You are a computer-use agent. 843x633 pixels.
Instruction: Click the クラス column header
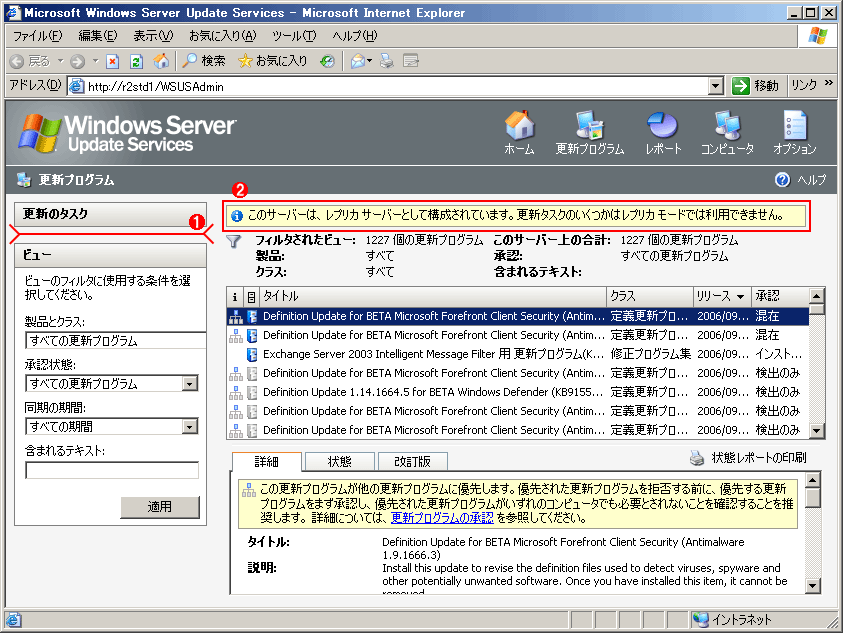coord(649,296)
